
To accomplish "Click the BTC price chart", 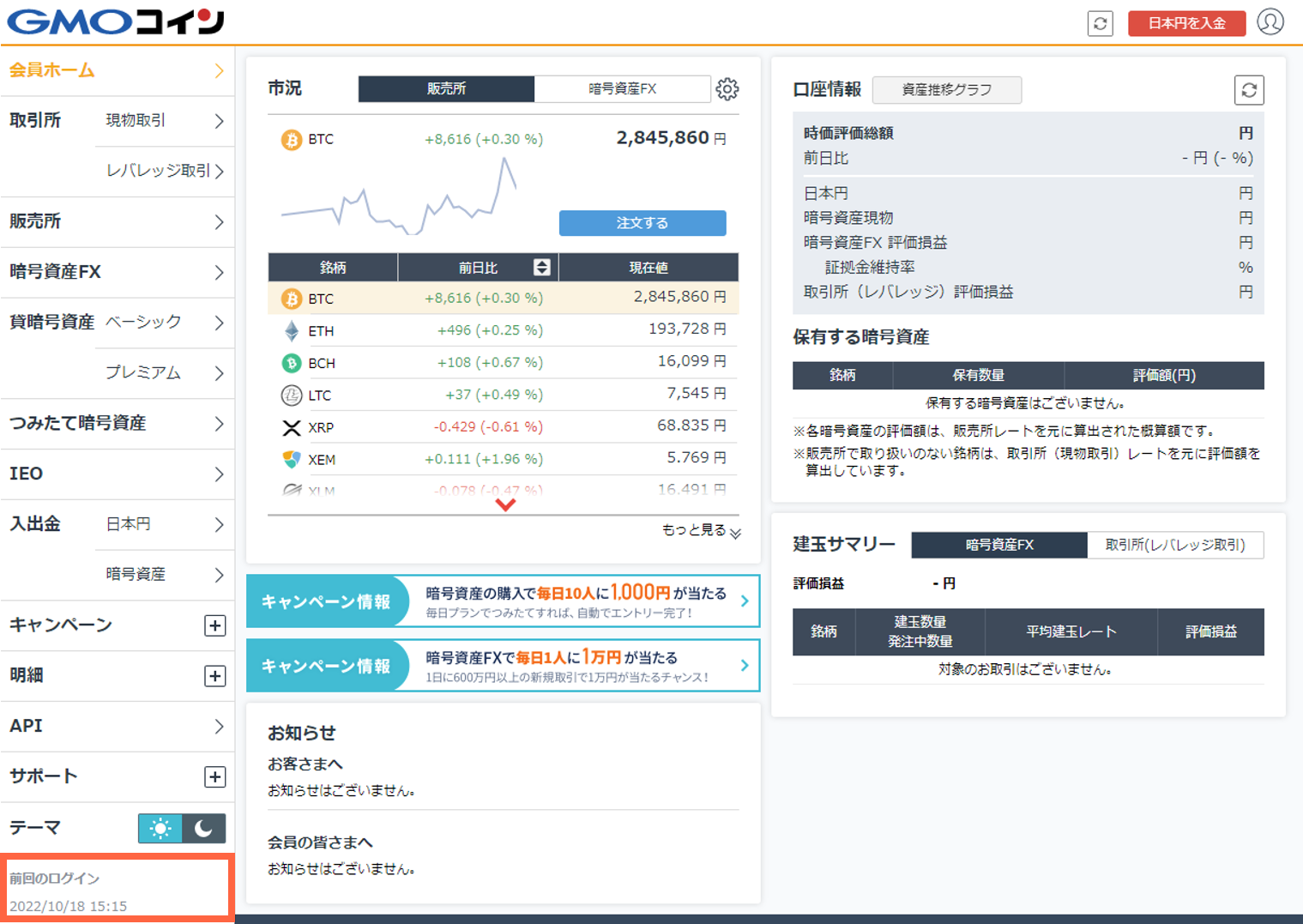I will click(x=399, y=196).
